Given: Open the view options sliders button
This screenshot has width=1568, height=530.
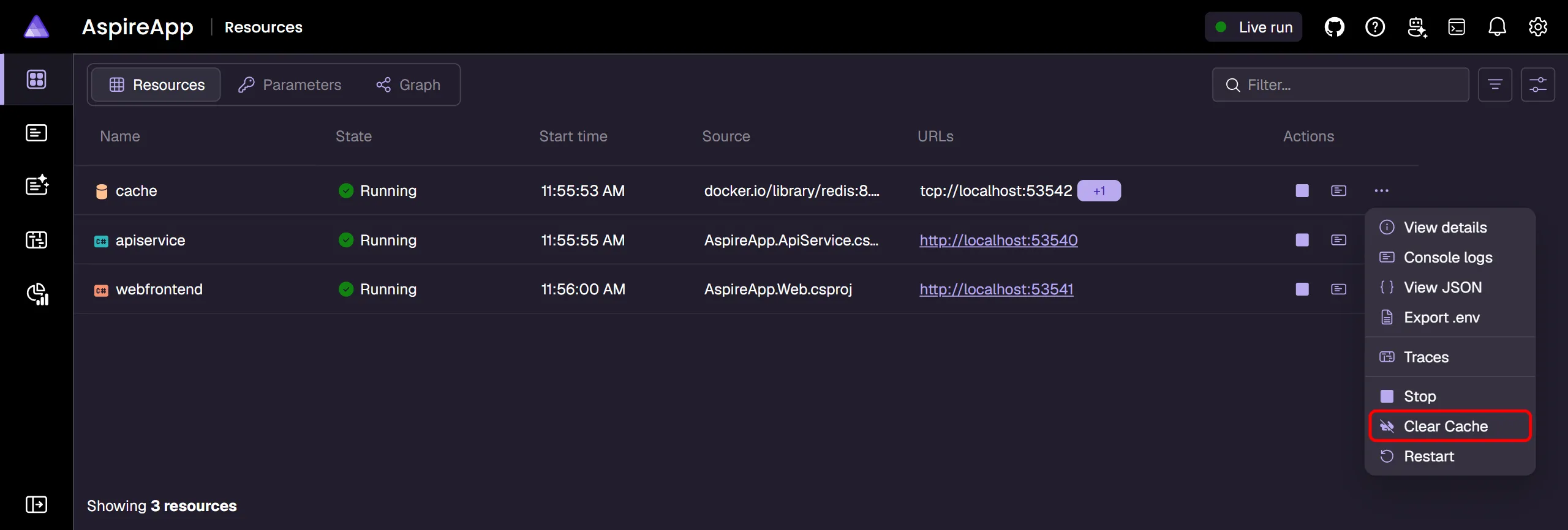Looking at the screenshot, I should 1537,84.
